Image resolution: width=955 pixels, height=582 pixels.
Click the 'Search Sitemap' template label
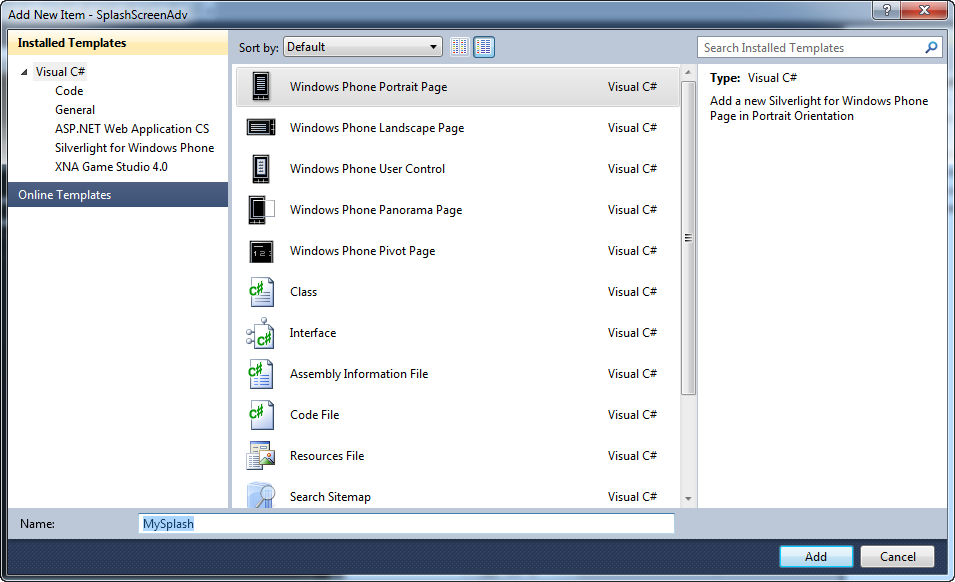click(330, 497)
